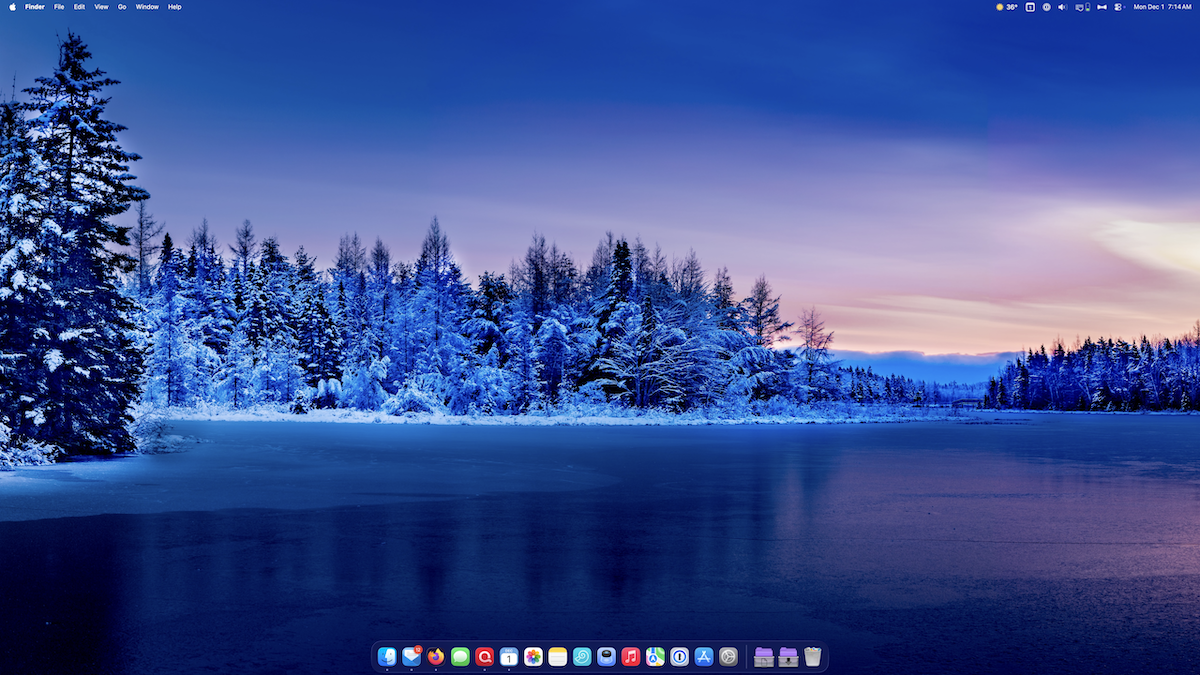This screenshot has width=1200, height=675.
Task: Open Finder from the Dock
Action: click(385, 657)
